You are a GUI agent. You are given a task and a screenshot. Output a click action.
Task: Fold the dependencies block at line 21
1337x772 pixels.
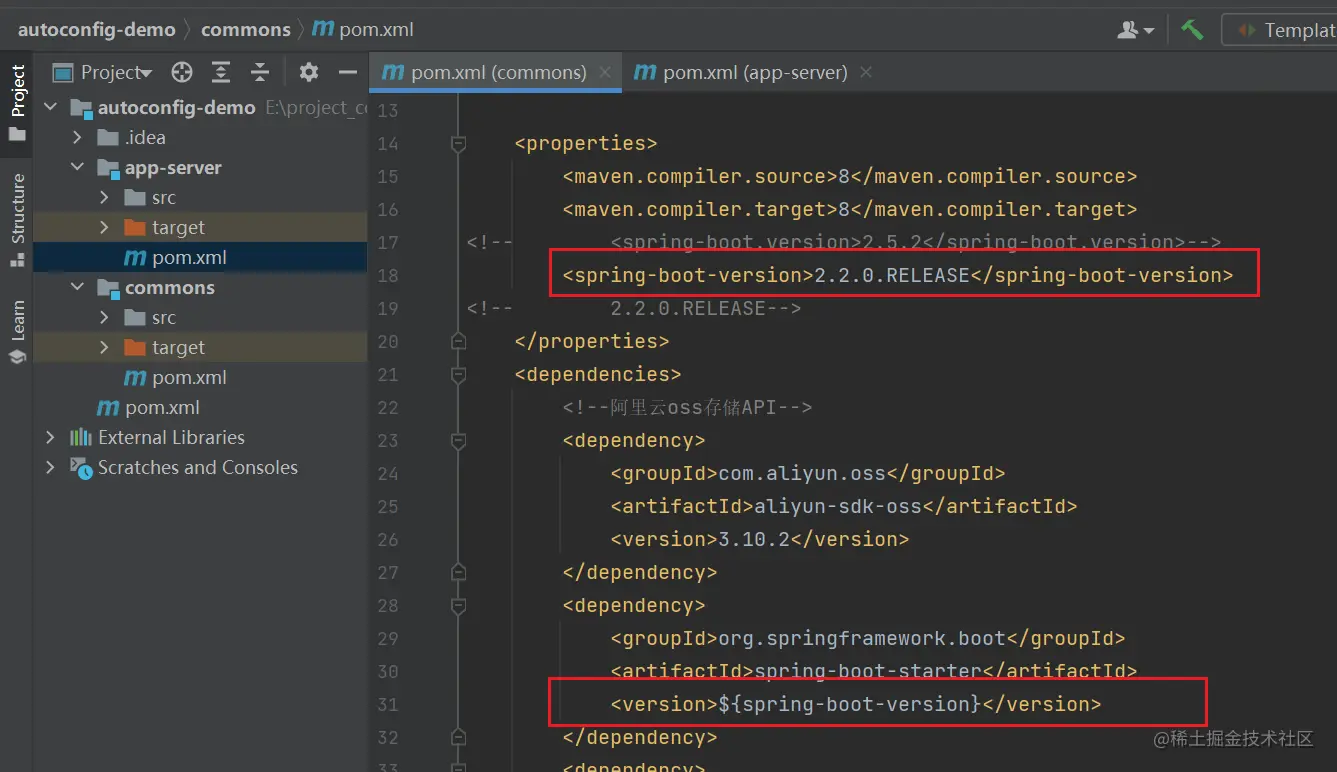tap(458, 374)
